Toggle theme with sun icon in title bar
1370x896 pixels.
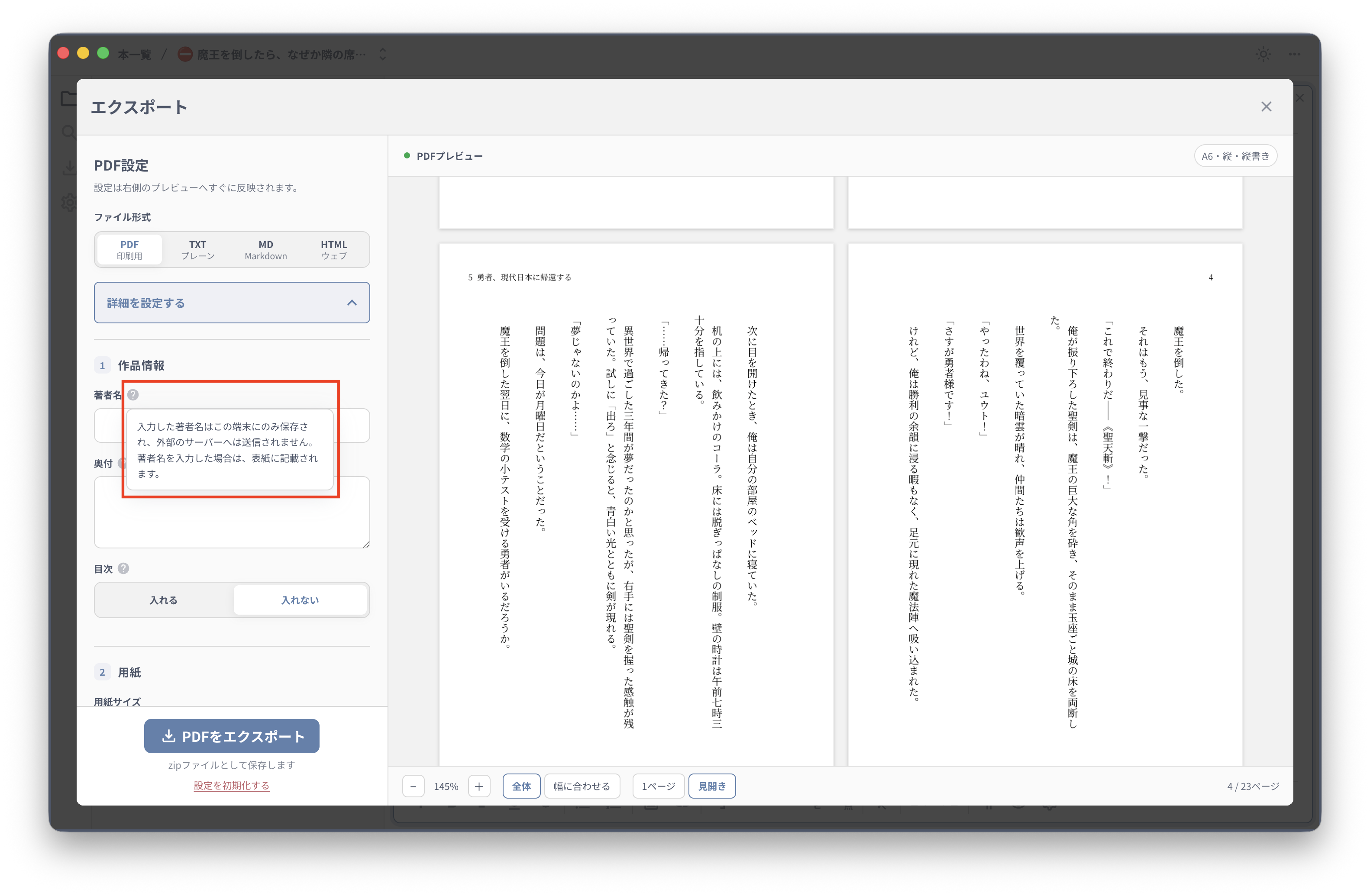pyautogui.click(x=1263, y=54)
